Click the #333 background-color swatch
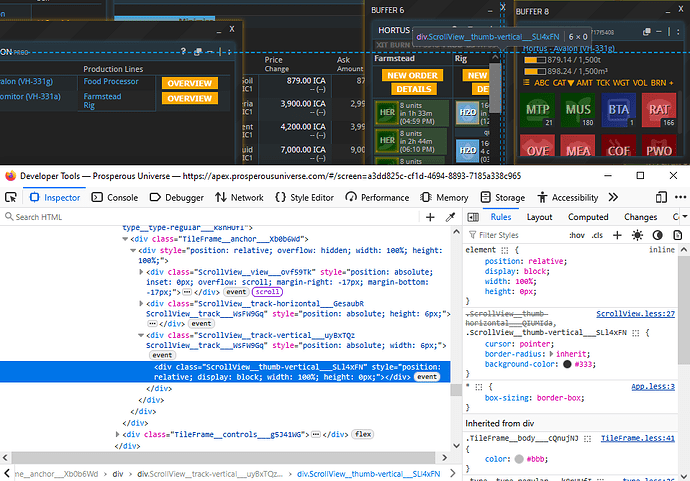The width and height of the screenshot is (690, 481). (567, 364)
